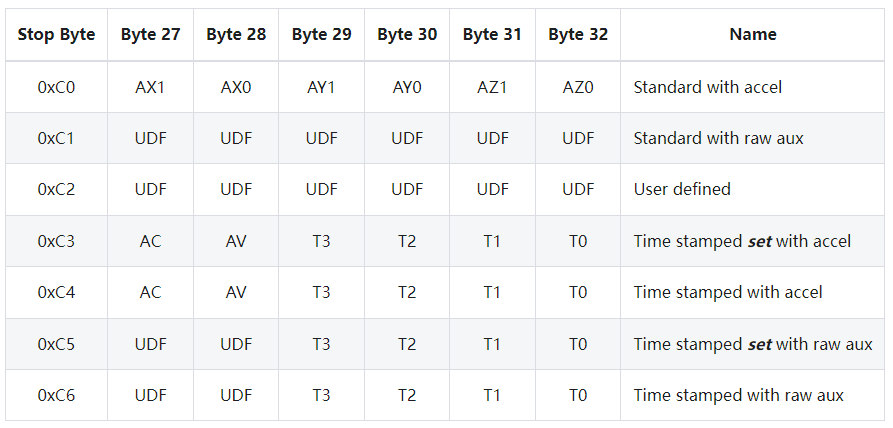
Task: Click the 0xC3 stop byte cell
Action: (x=56, y=241)
